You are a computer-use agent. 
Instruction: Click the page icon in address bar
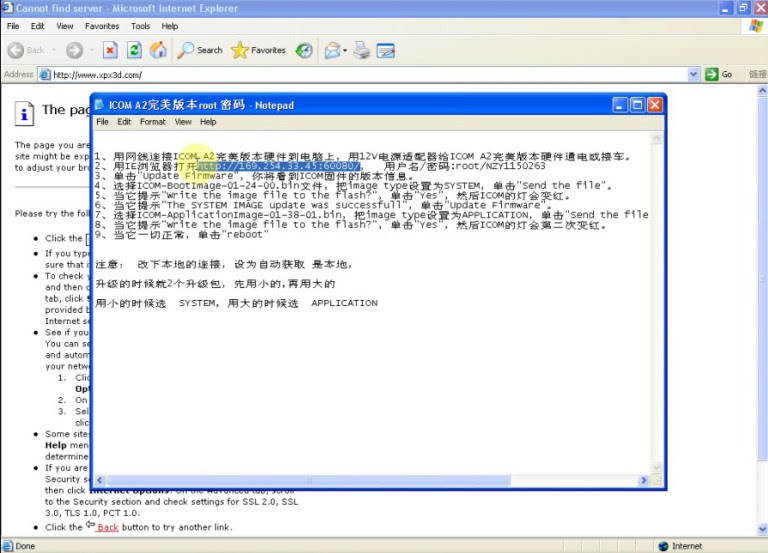pos(45,74)
